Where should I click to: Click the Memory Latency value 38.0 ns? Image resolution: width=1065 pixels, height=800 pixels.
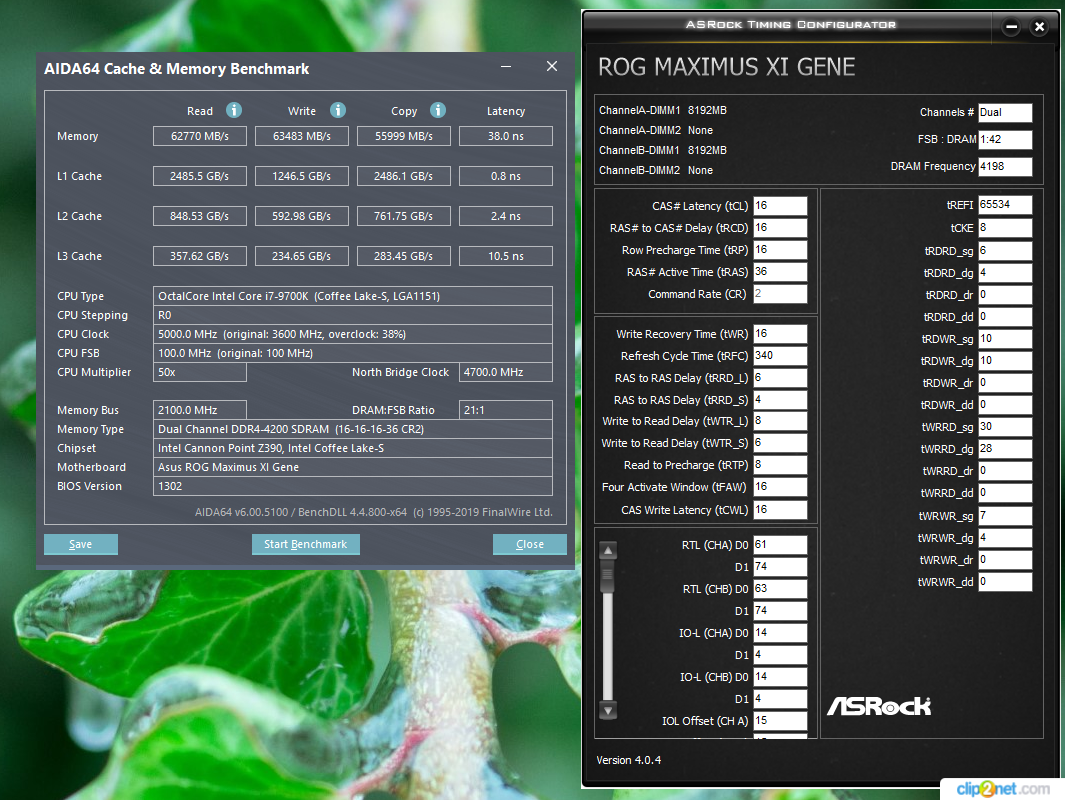pos(506,136)
